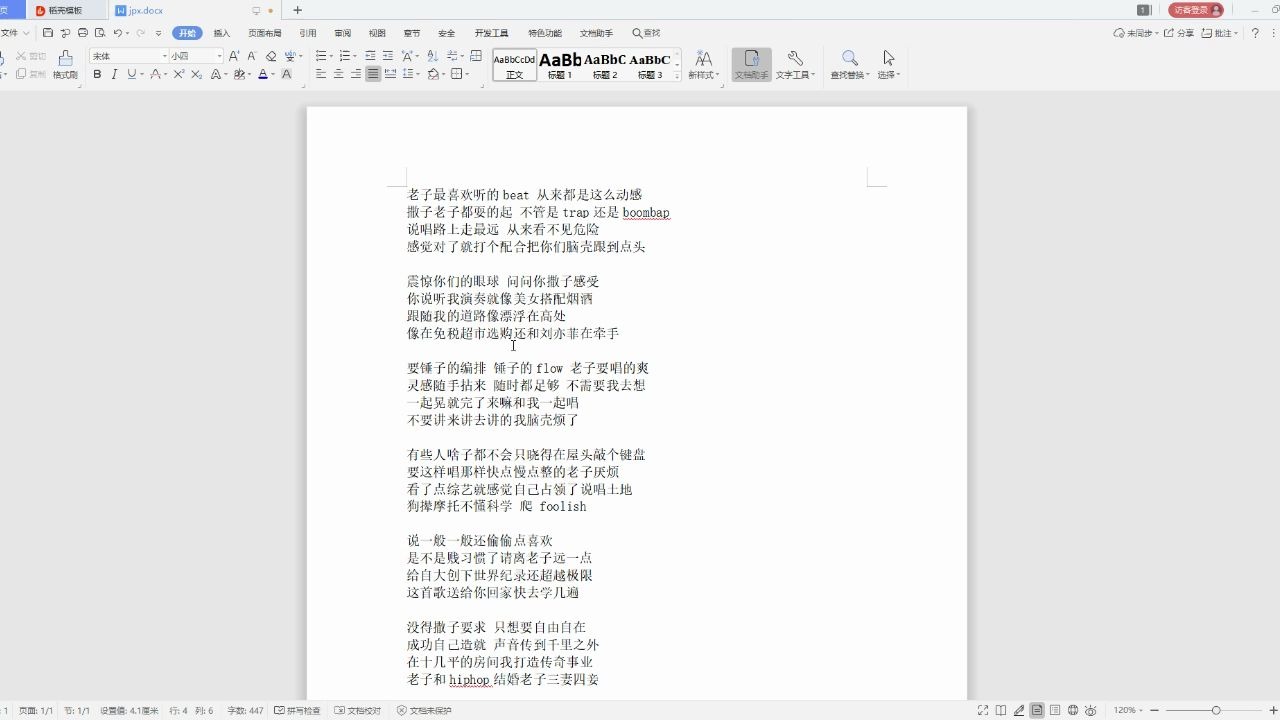Viewport: 1280px width, 720px height.
Task: Open the zoom percentage (120%) dropdown
Action: click(1129, 710)
